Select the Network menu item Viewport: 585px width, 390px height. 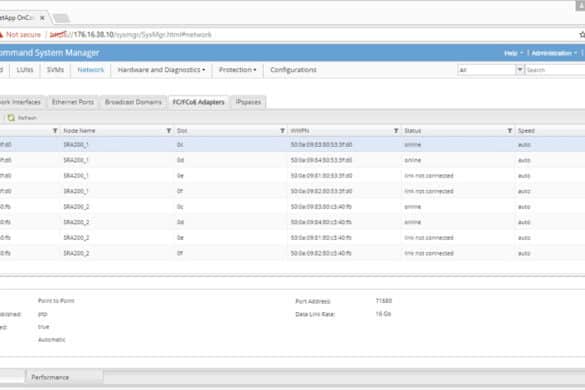(x=91, y=70)
